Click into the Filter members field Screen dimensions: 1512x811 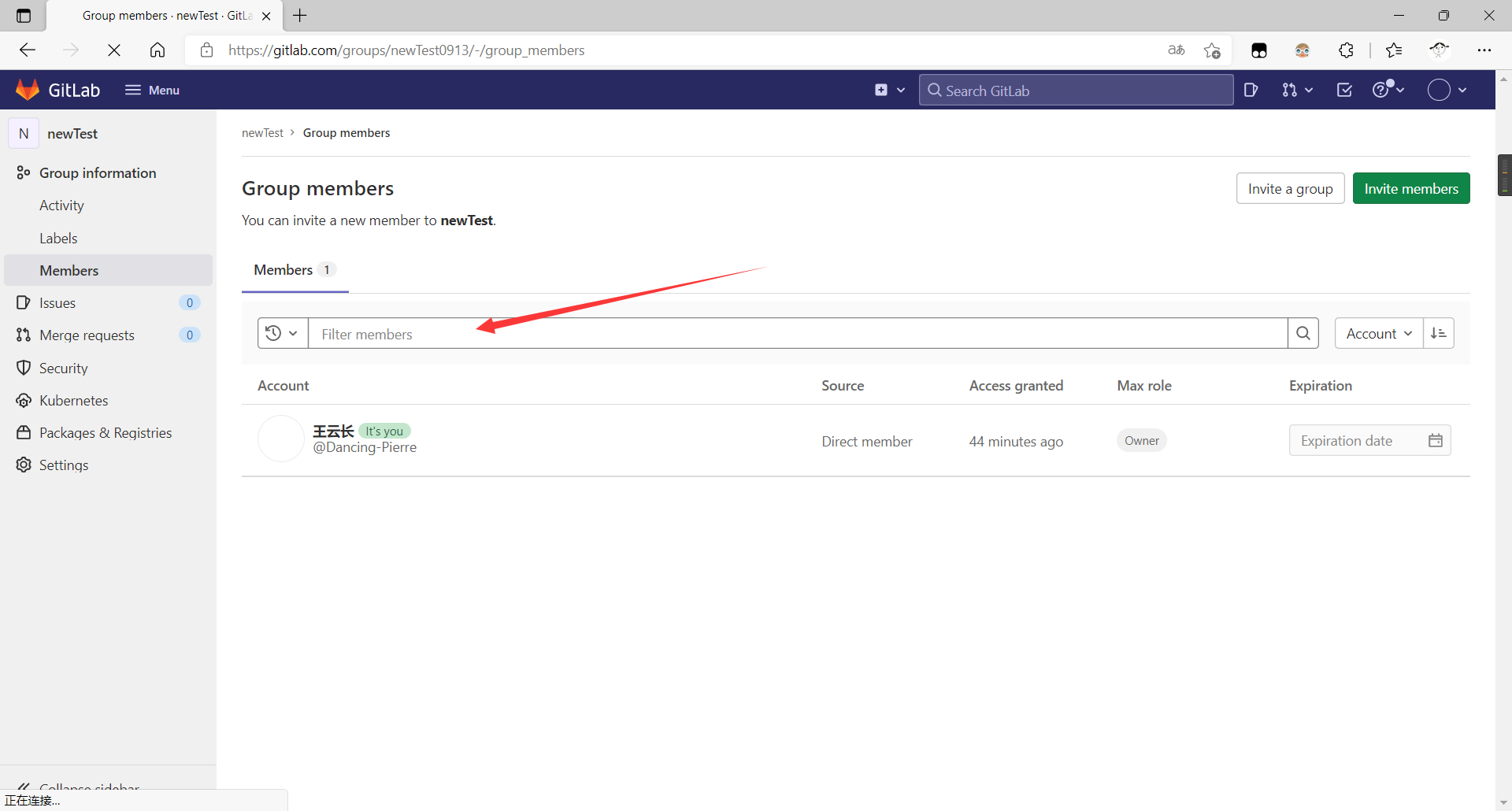pos(798,333)
